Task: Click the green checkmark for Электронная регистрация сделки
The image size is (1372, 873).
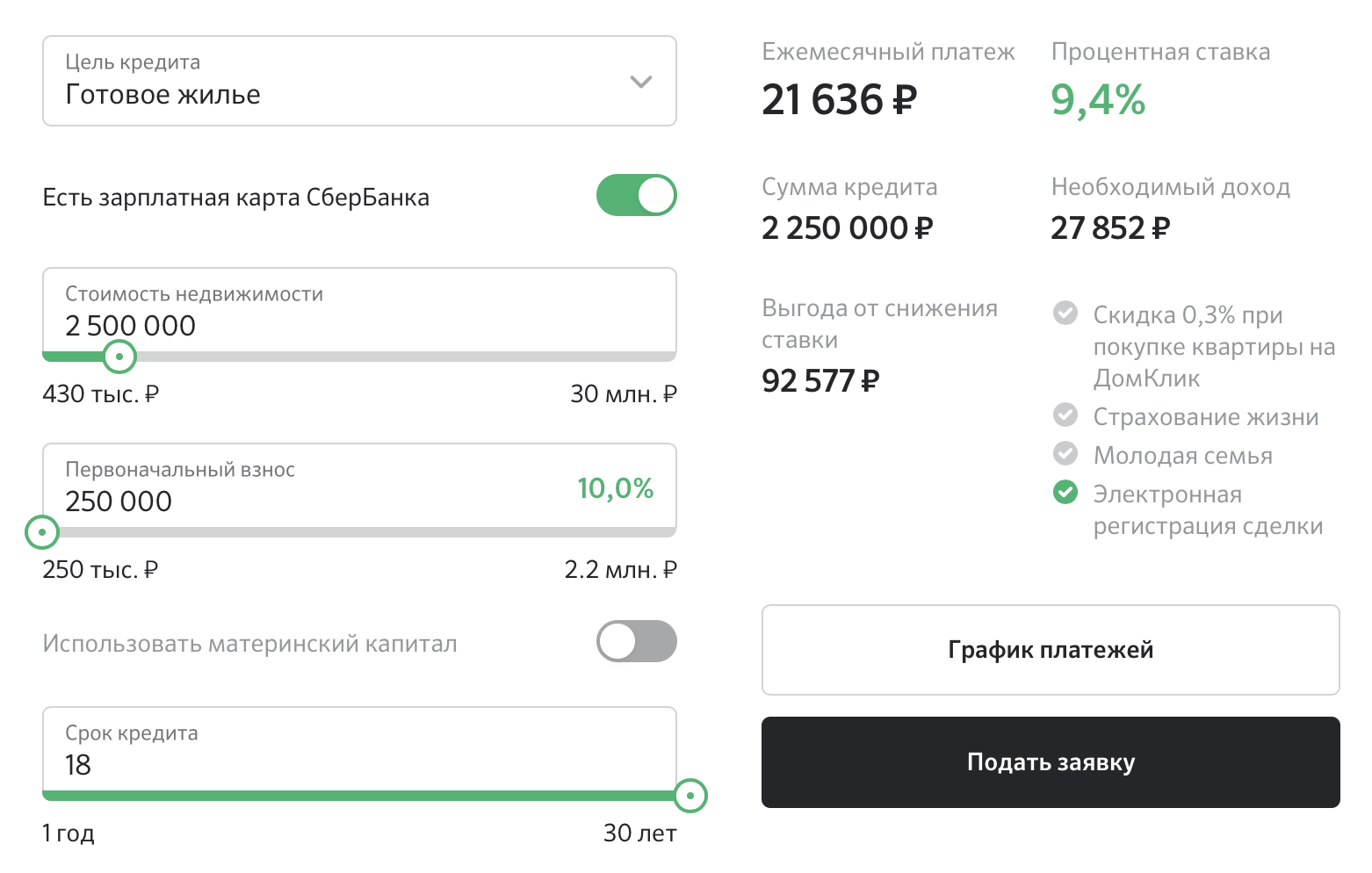Action: point(1065,492)
